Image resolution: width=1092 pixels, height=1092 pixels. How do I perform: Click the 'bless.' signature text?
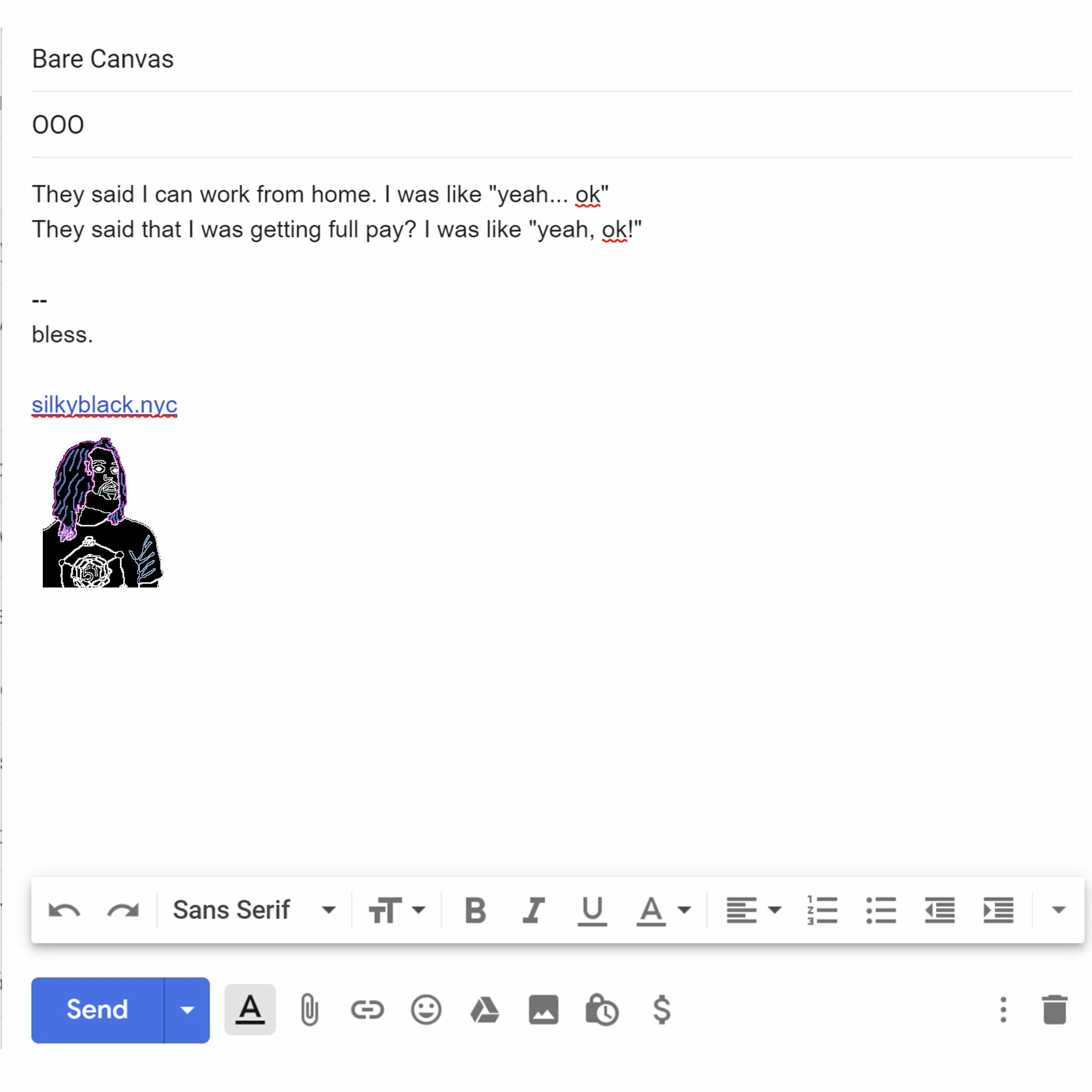62,335
